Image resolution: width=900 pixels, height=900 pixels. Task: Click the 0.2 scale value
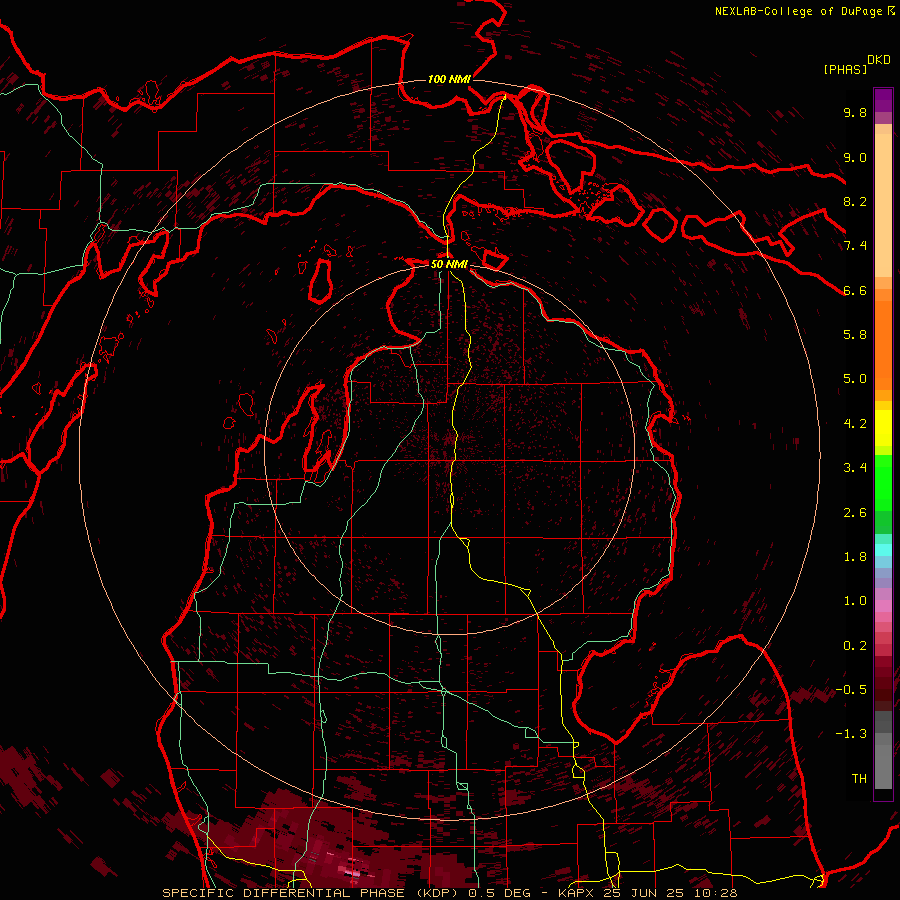coord(855,646)
